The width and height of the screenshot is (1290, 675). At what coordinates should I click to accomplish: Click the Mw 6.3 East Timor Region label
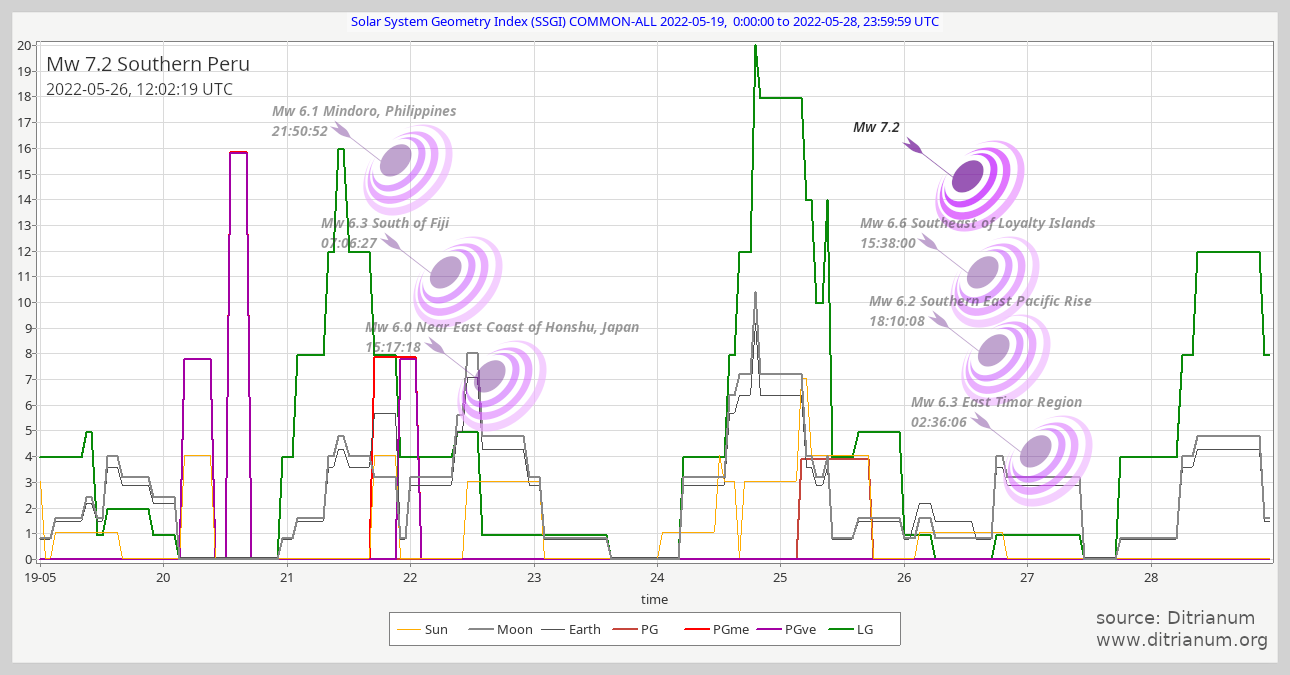click(996, 402)
